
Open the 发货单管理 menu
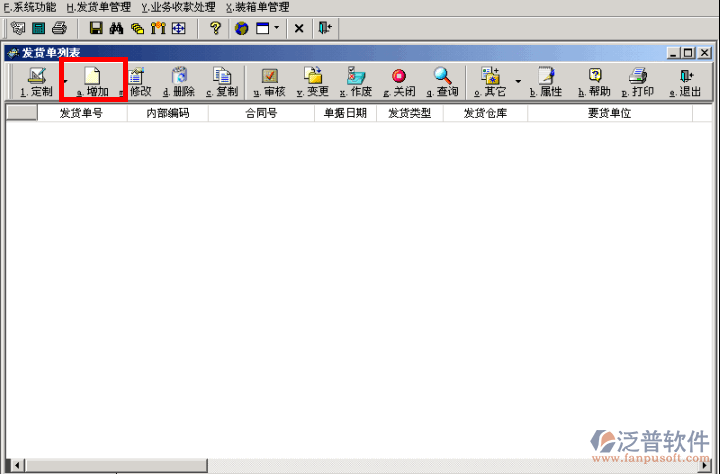pos(98,7)
